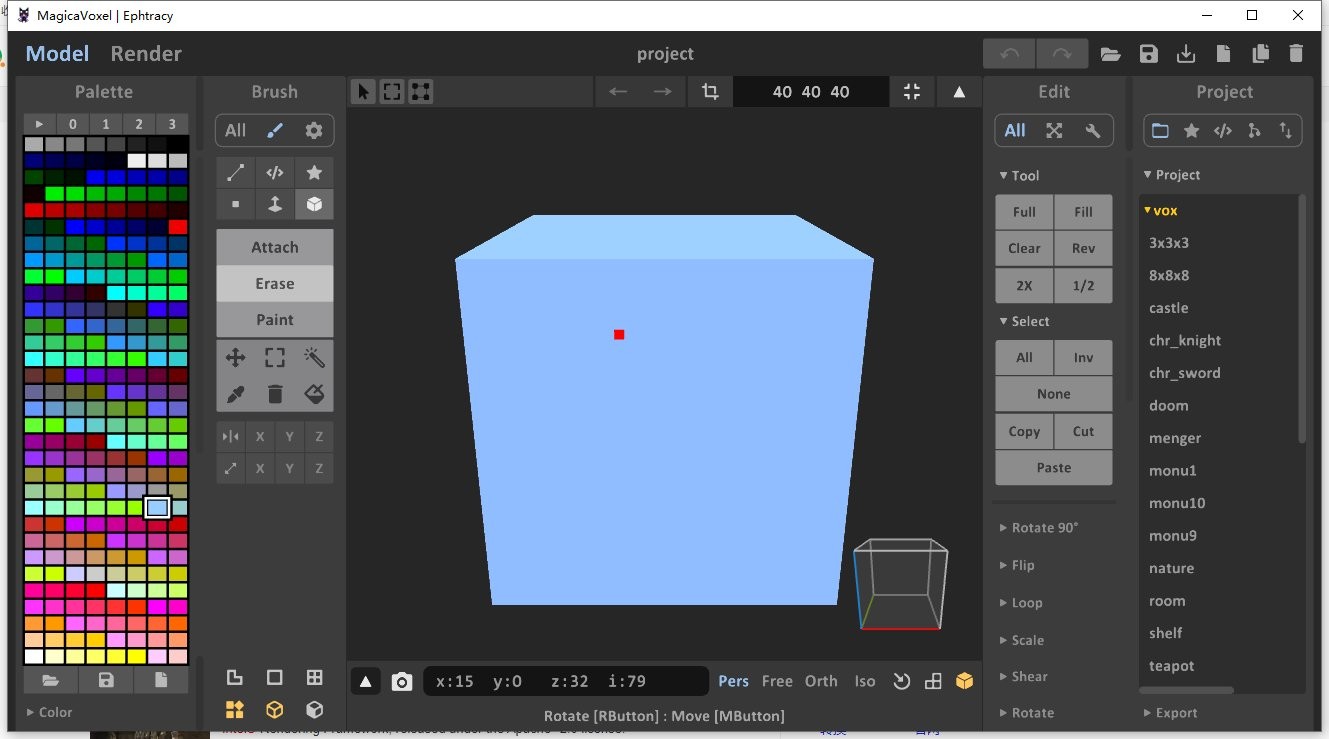This screenshot has height=739, width=1329.
Task: Click the camera screenshot icon
Action: tap(402, 682)
